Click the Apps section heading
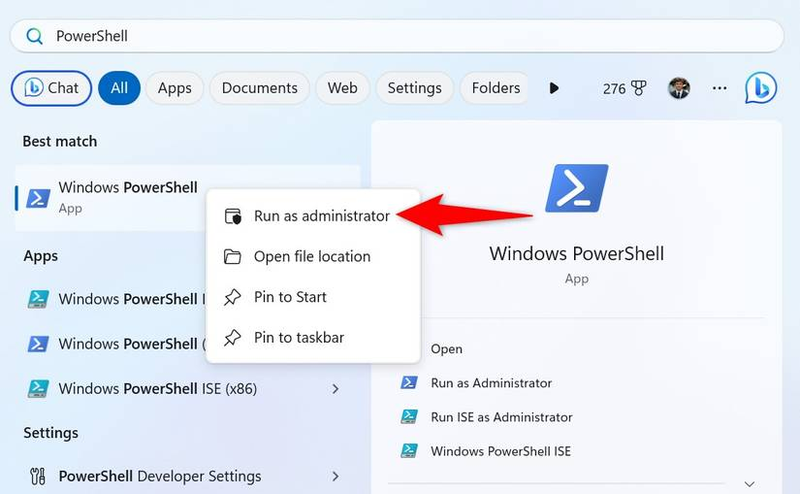Viewport: 800px width, 494px height. (40, 256)
